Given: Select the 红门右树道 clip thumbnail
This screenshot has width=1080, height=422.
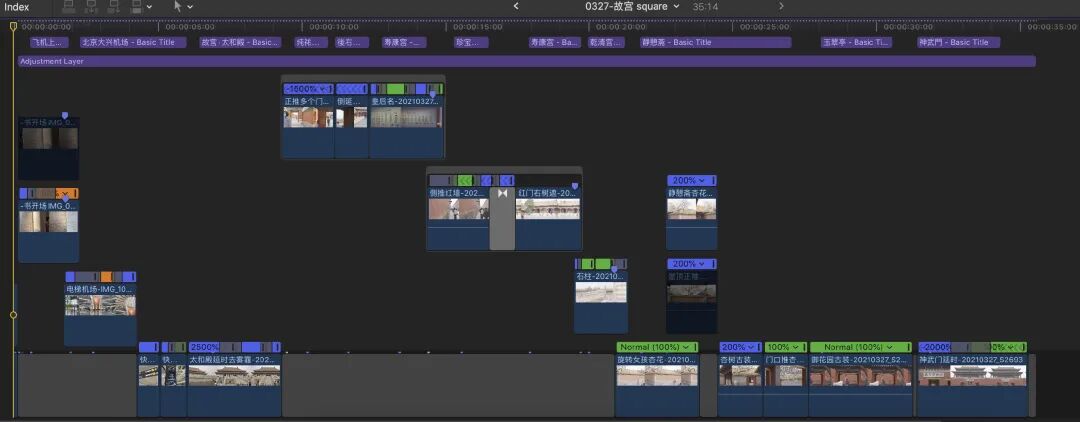Looking at the screenshot, I should [x=548, y=209].
